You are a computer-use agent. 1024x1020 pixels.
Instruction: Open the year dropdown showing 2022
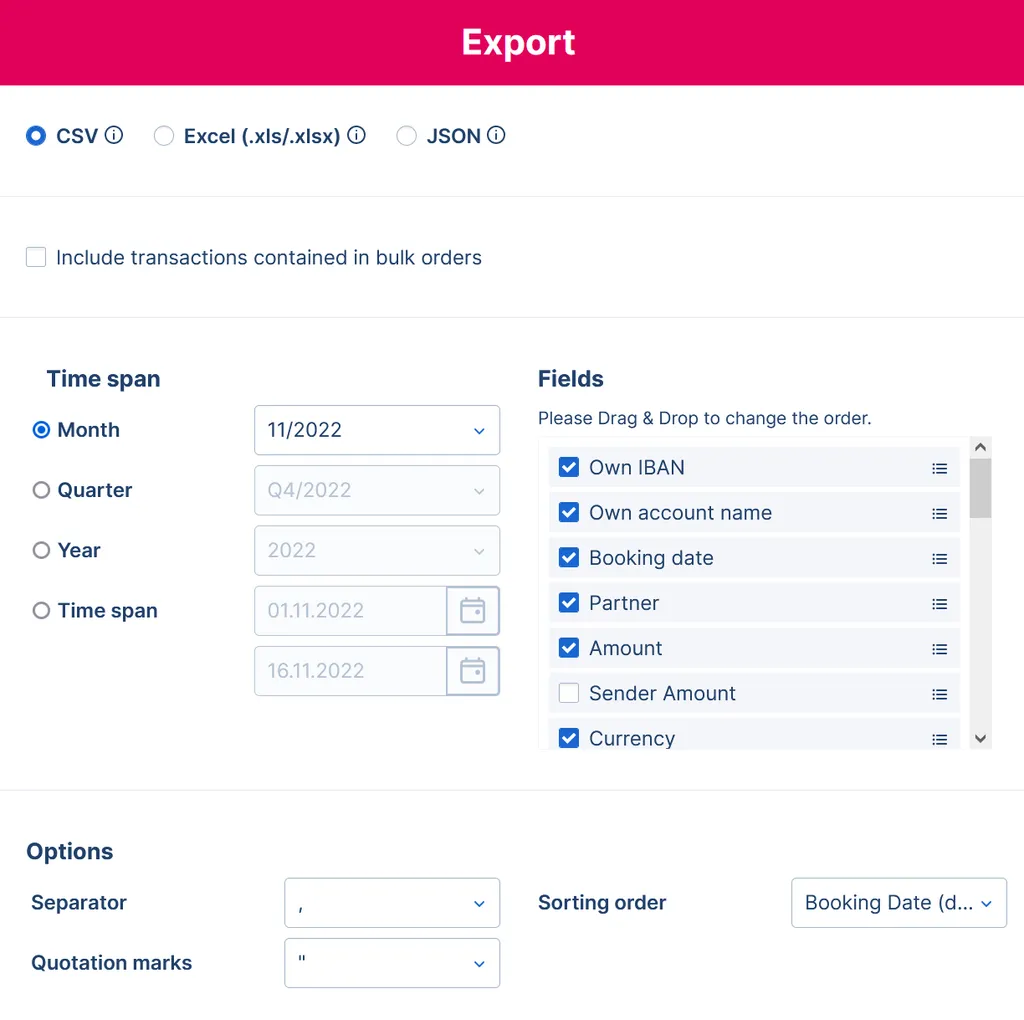(x=377, y=550)
